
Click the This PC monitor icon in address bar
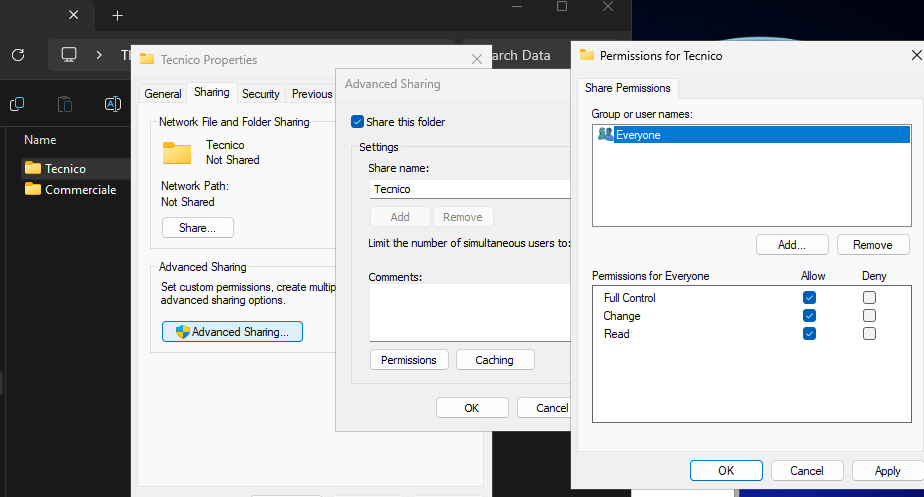69,55
